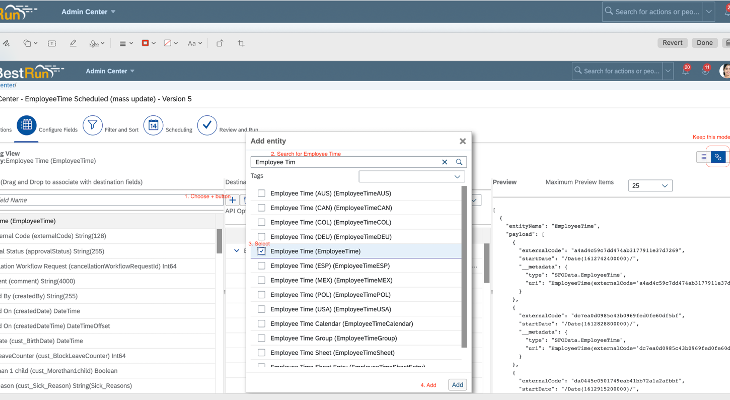This screenshot has height=400, width=730.
Task: Expand the top search box dropdown arrow
Action: click(709, 12)
